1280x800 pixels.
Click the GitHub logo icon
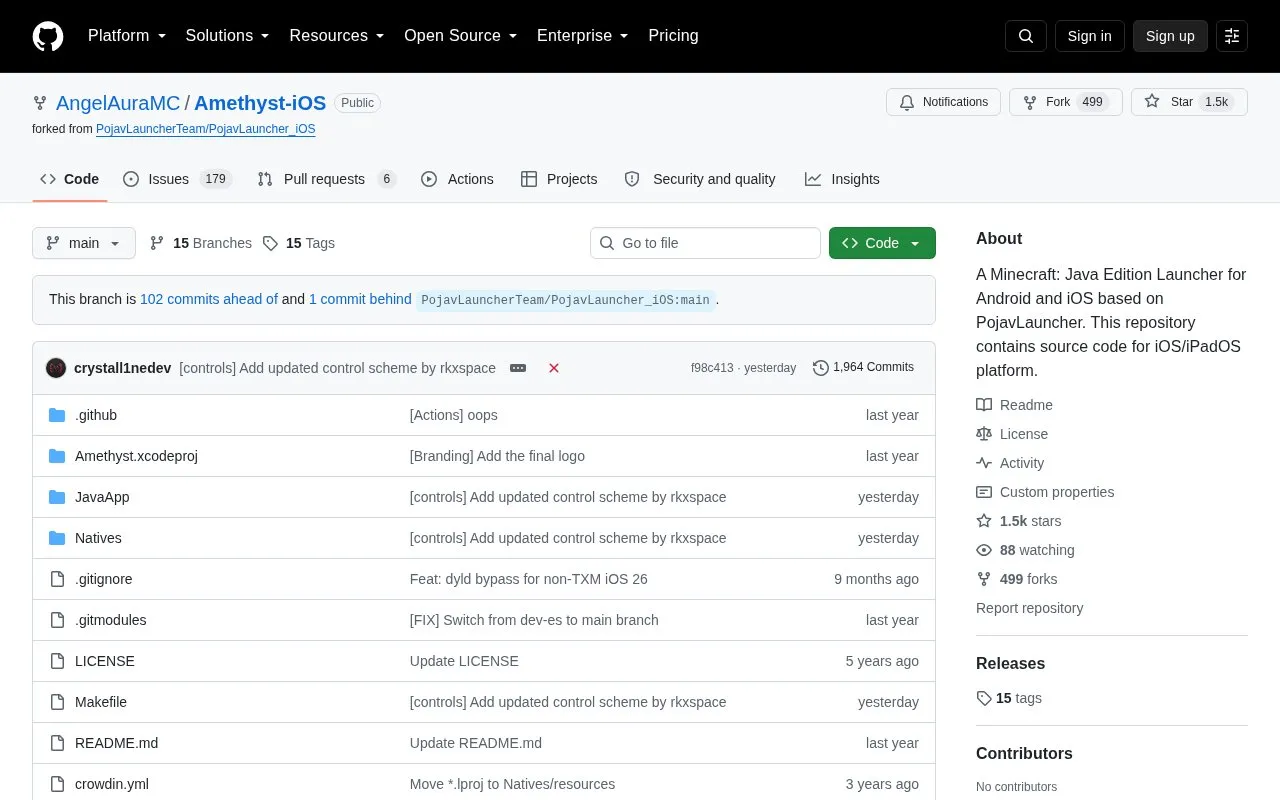pyautogui.click(x=48, y=36)
